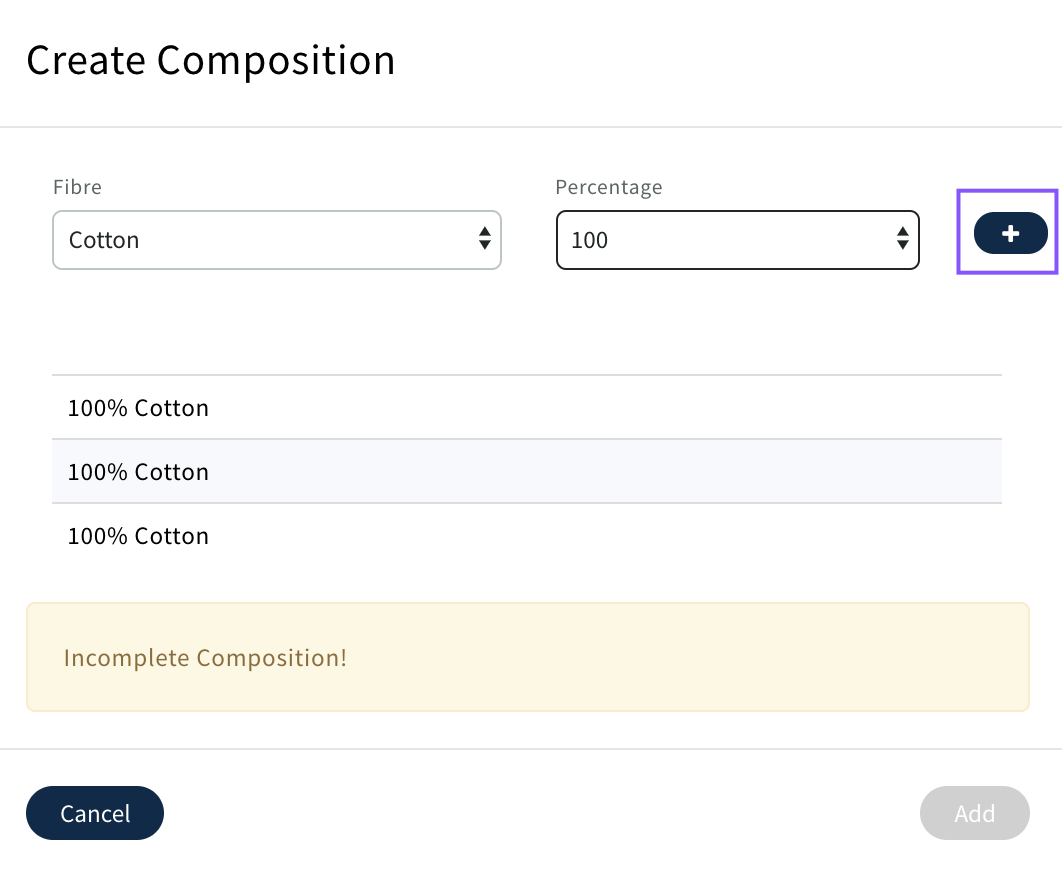Select the first 100% Cotton row
Screen dimensions: 1062x870
click(526, 408)
